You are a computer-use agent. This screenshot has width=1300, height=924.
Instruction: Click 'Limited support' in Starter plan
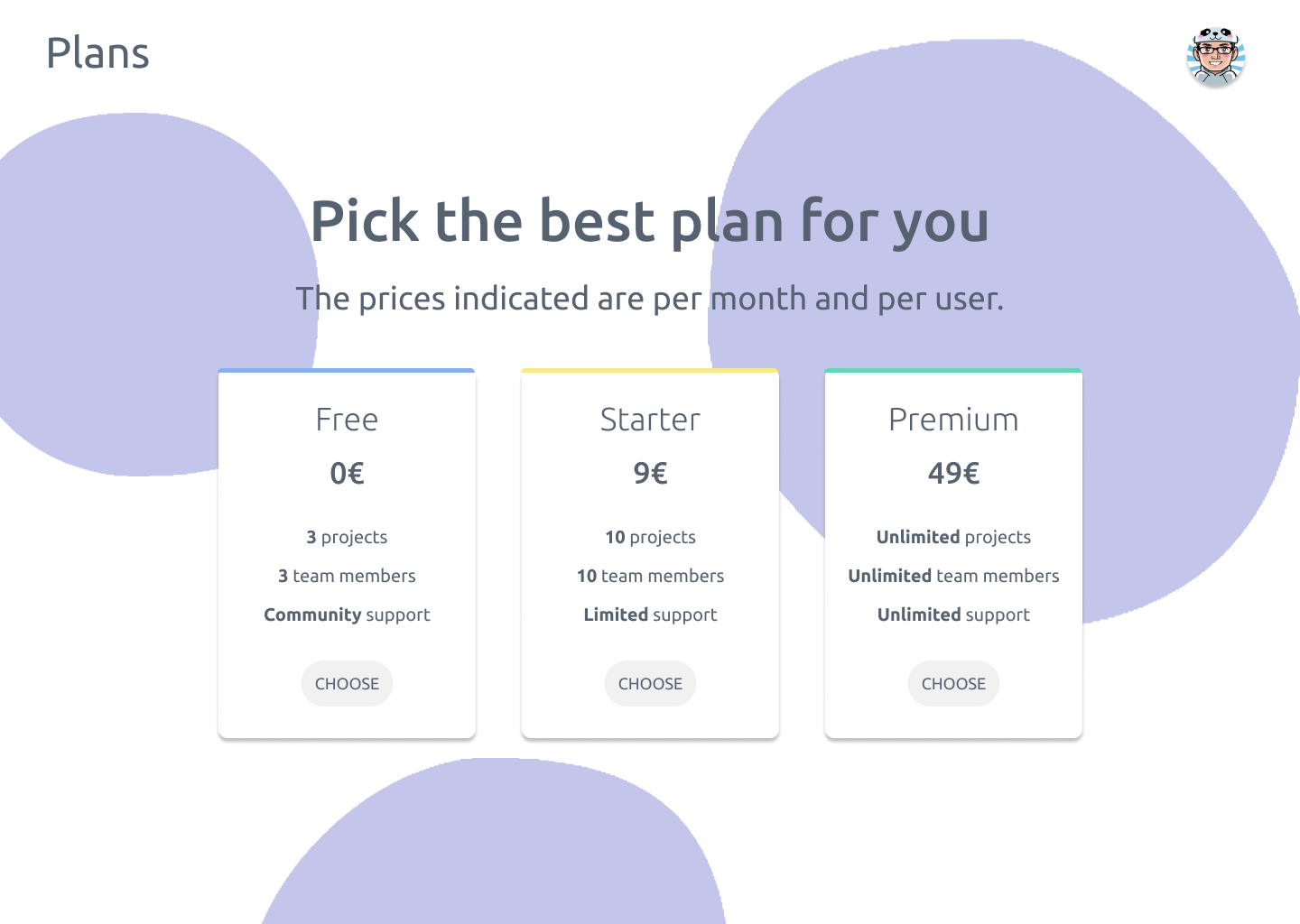point(650,614)
